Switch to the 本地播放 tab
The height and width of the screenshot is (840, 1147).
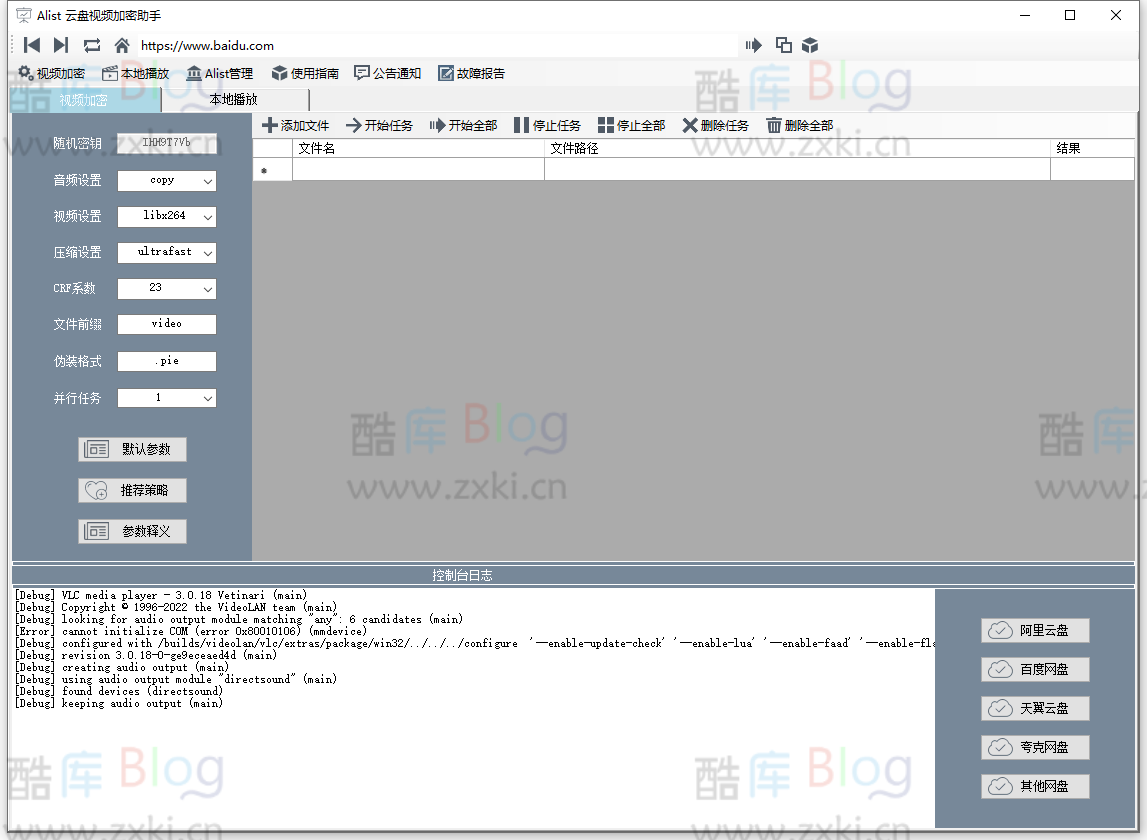tap(233, 100)
